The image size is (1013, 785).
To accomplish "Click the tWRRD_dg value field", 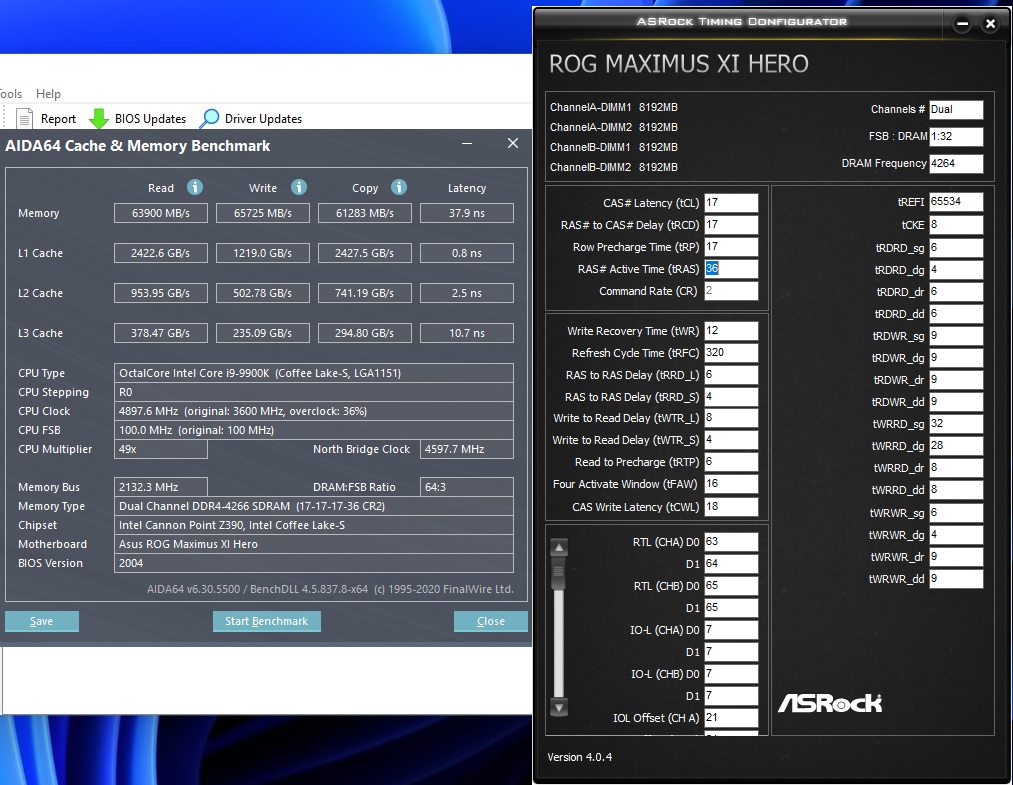I will coord(956,446).
